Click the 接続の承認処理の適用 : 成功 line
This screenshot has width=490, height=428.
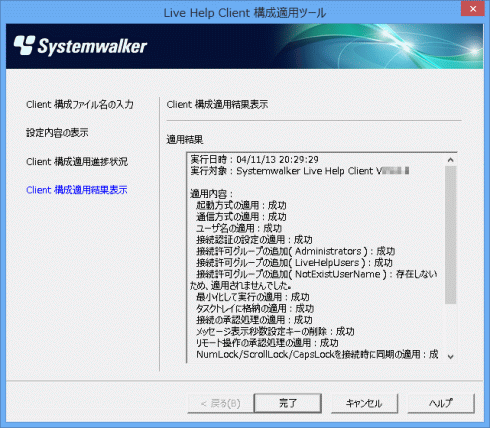point(254,320)
